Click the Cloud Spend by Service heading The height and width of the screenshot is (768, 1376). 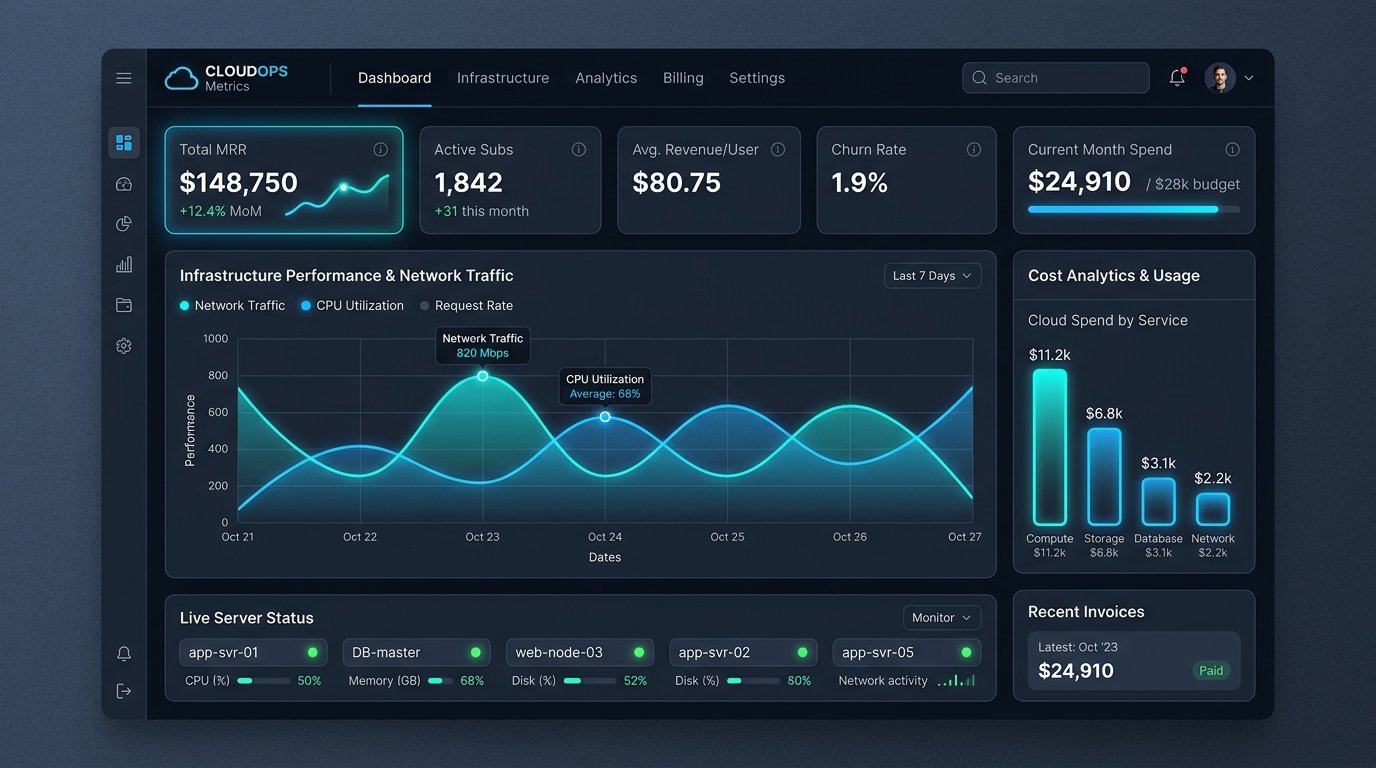tap(1108, 321)
